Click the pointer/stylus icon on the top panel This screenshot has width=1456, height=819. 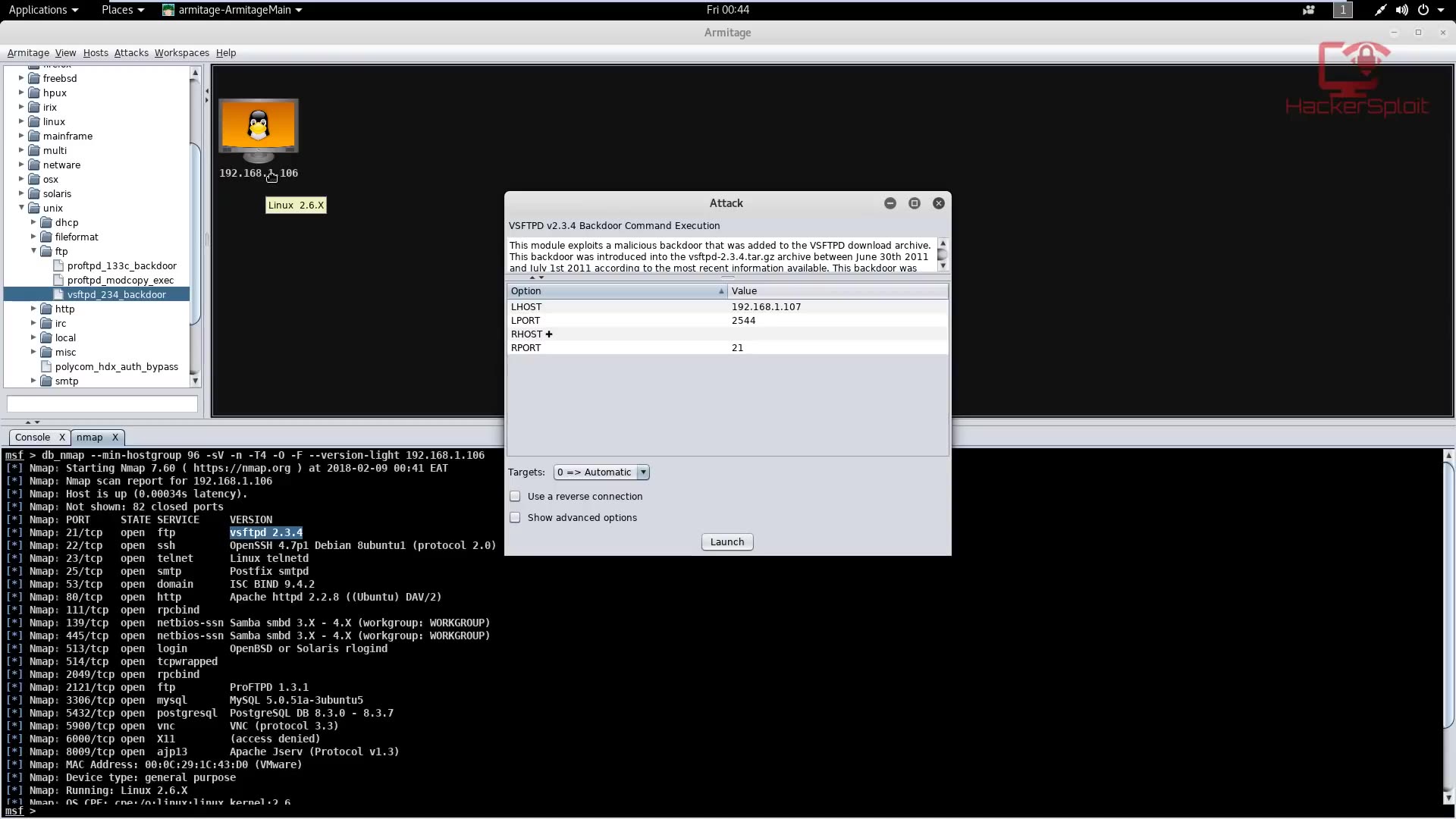[x=1379, y=10]
